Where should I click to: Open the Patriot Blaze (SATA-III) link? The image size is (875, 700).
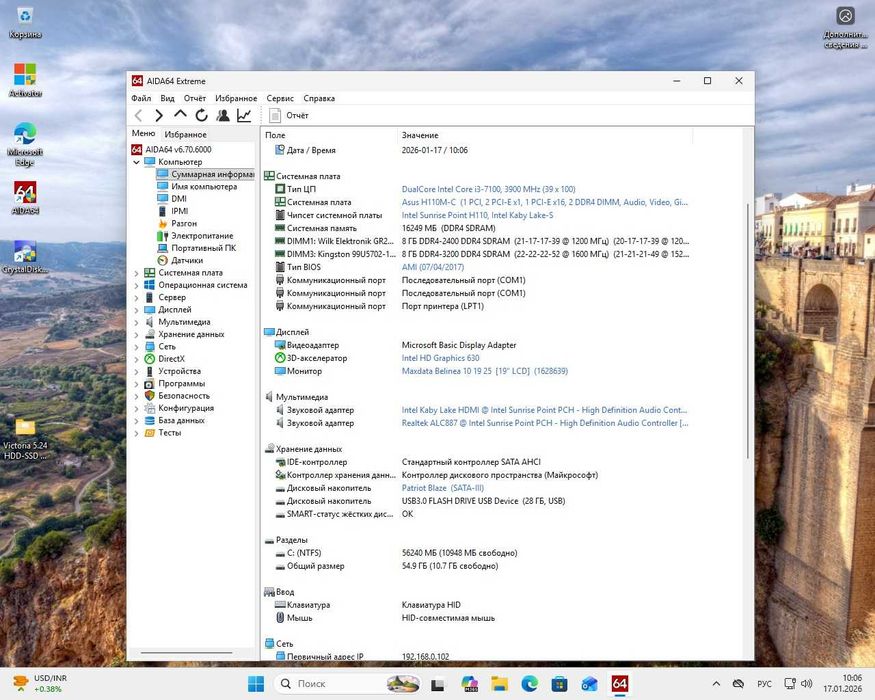click(443, 488)
